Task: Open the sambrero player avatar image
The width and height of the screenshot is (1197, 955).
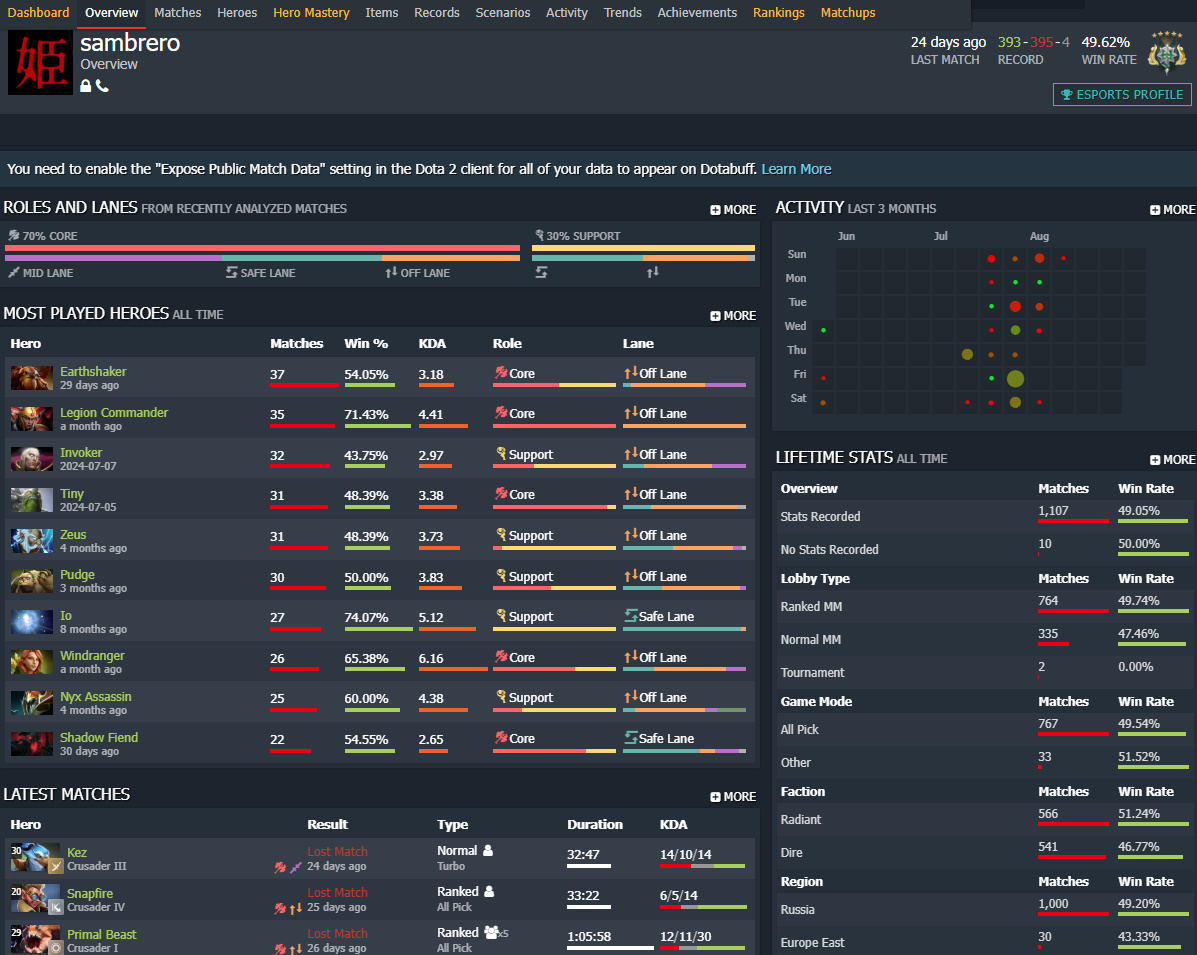Action: pos(40,63)
